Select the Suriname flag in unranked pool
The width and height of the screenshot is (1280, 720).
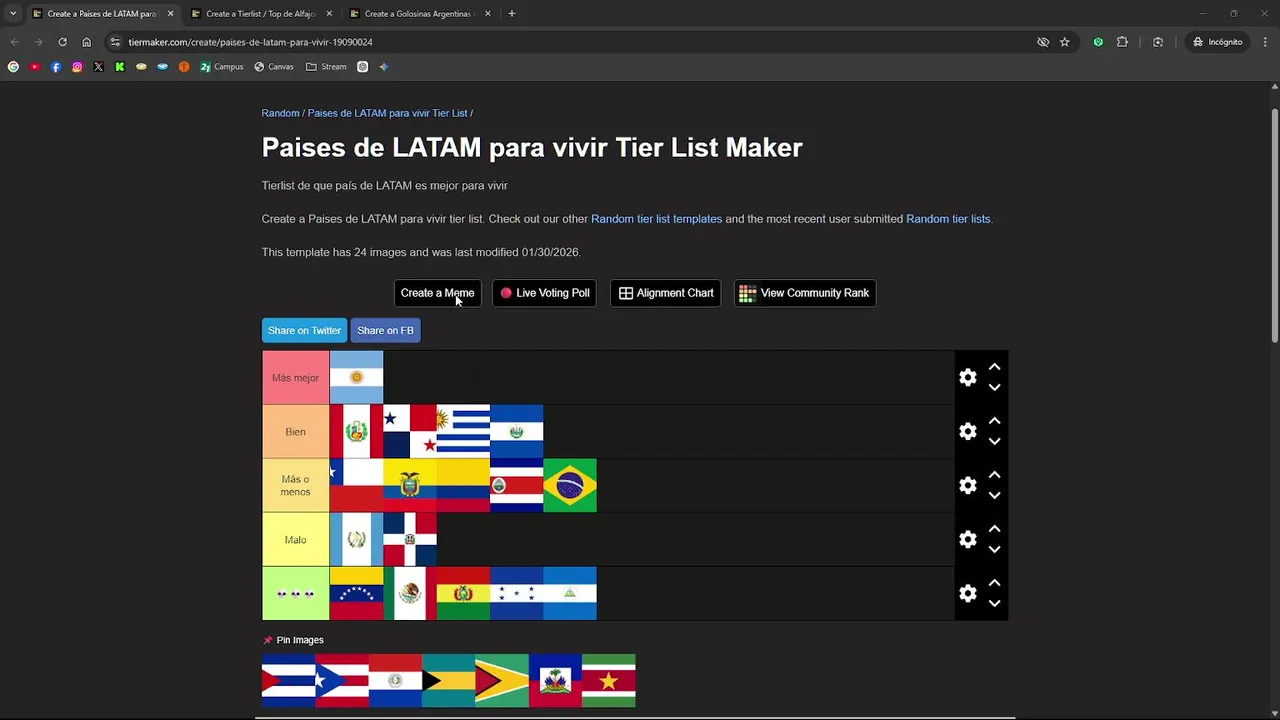(609, 681)
